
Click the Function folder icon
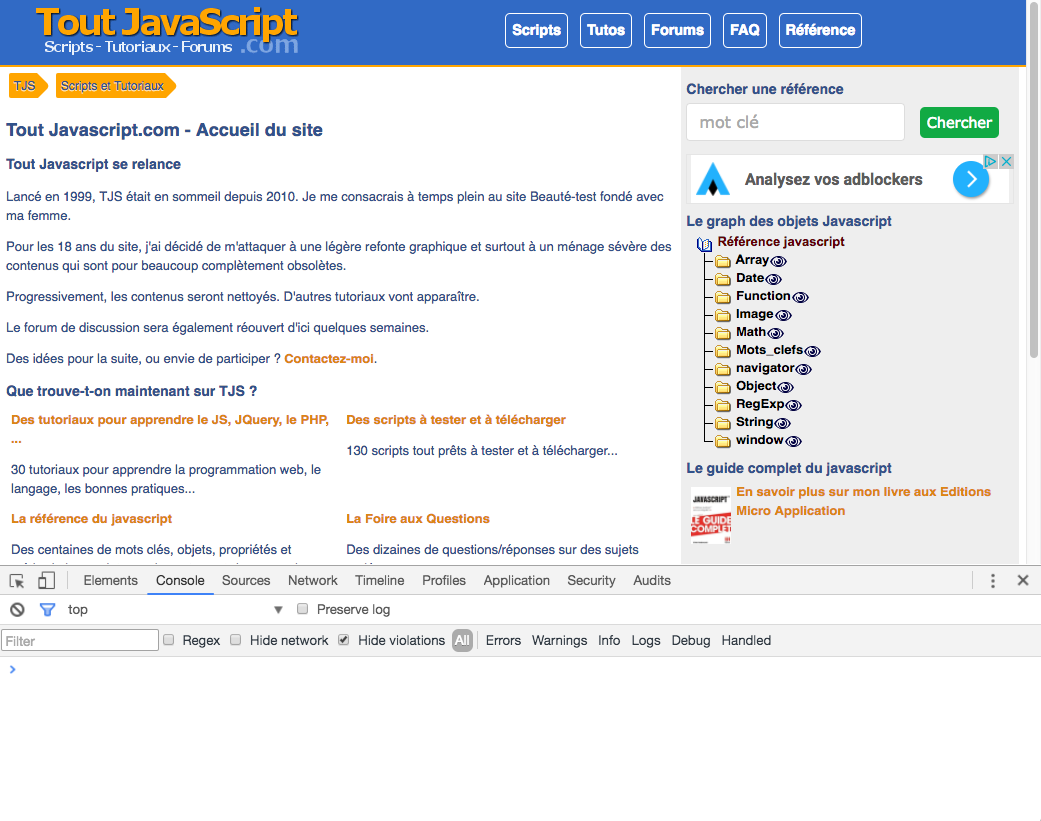[x=723, y=297]
